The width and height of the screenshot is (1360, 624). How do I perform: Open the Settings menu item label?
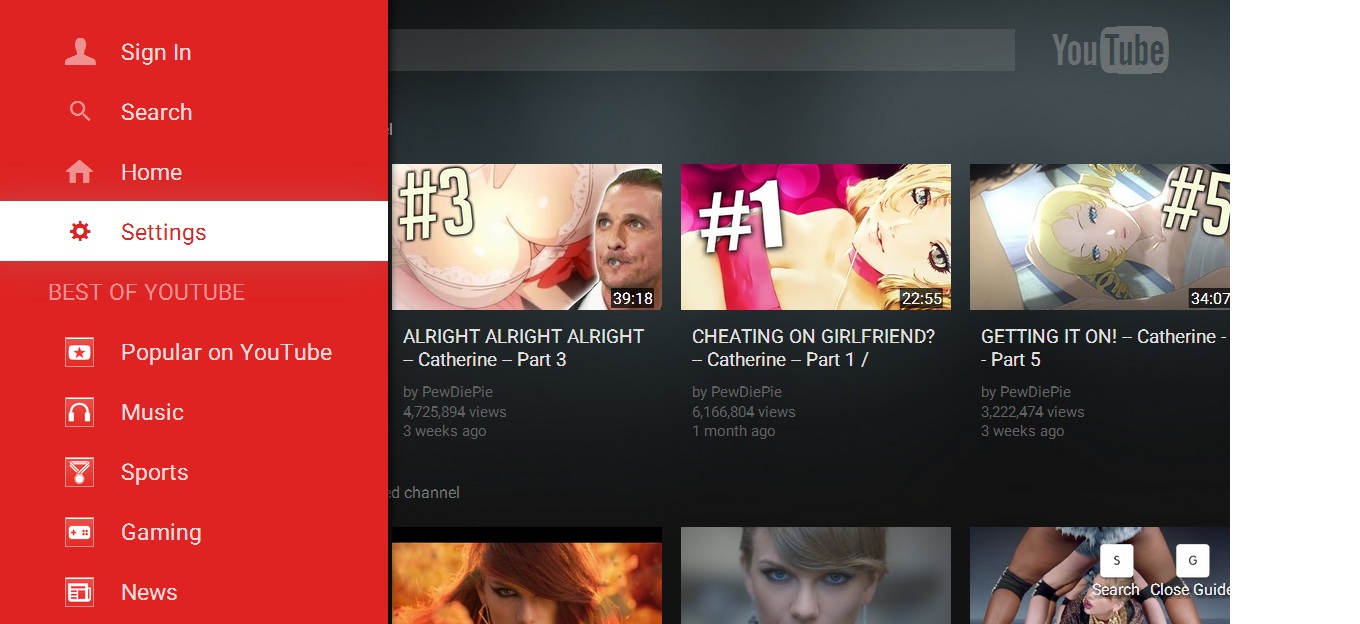tap(163, 232)
